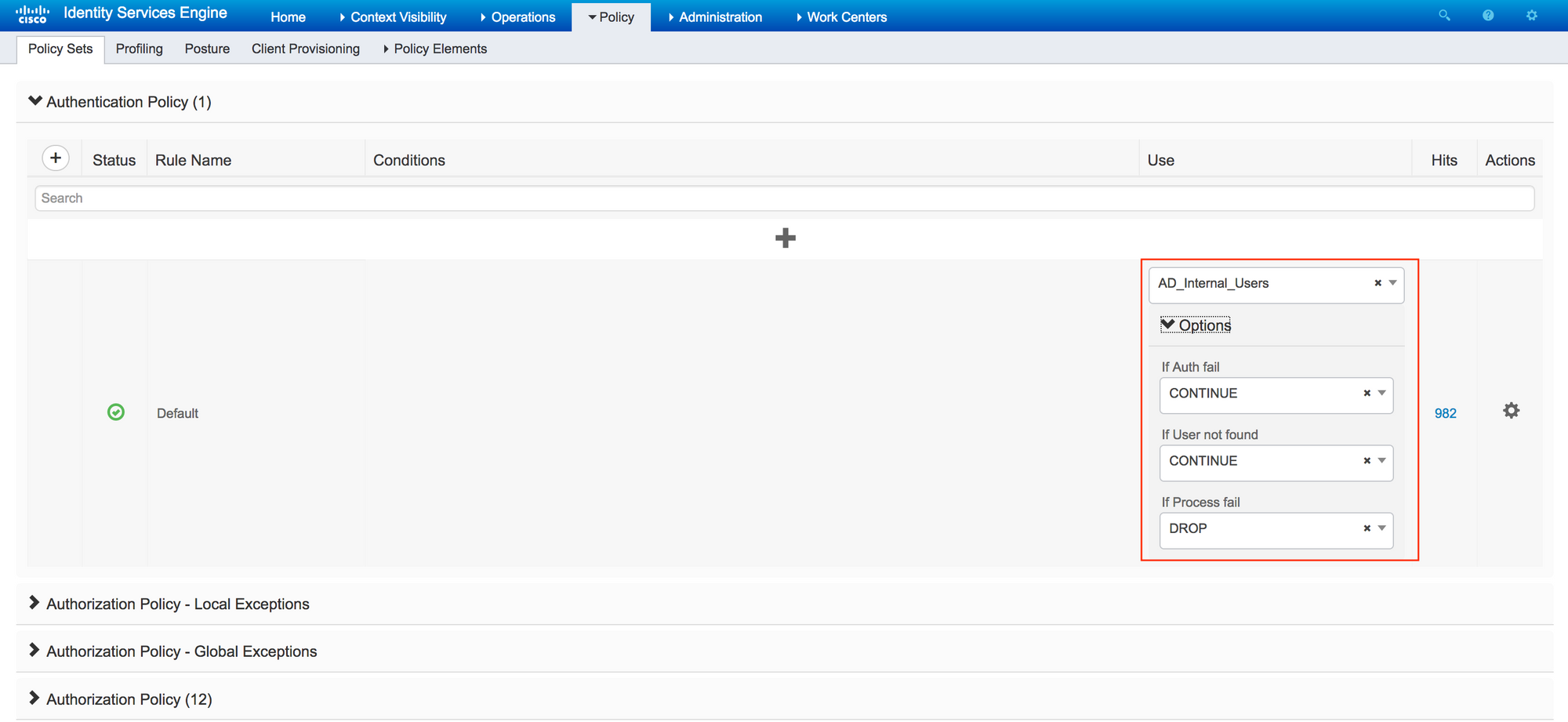Open the AD_Internal_Users identity source dropdown
This screenshot has height=722, width=1568.
[x=1276, y=284]
